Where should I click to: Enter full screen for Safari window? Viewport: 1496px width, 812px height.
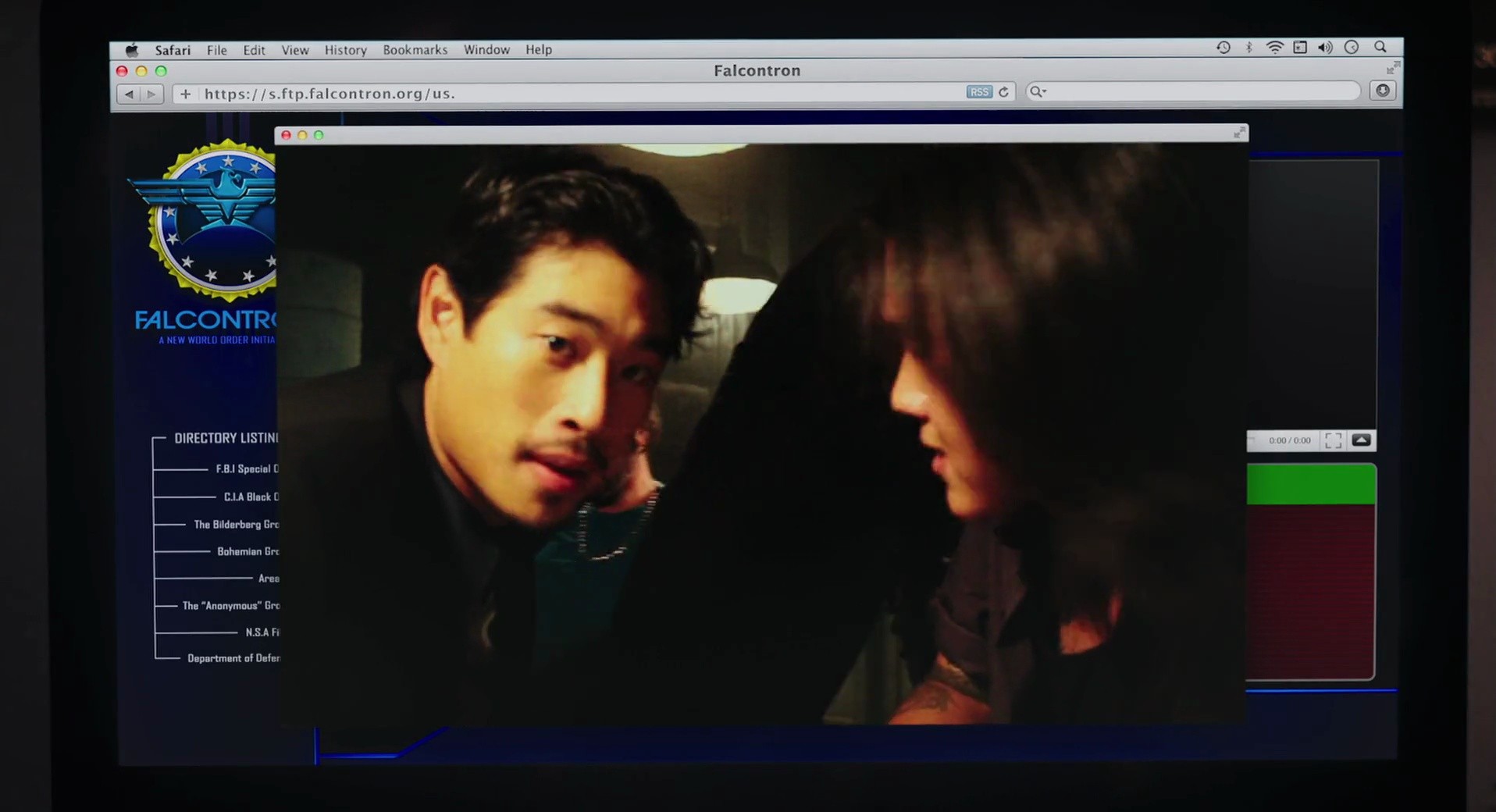[1393, 68]
